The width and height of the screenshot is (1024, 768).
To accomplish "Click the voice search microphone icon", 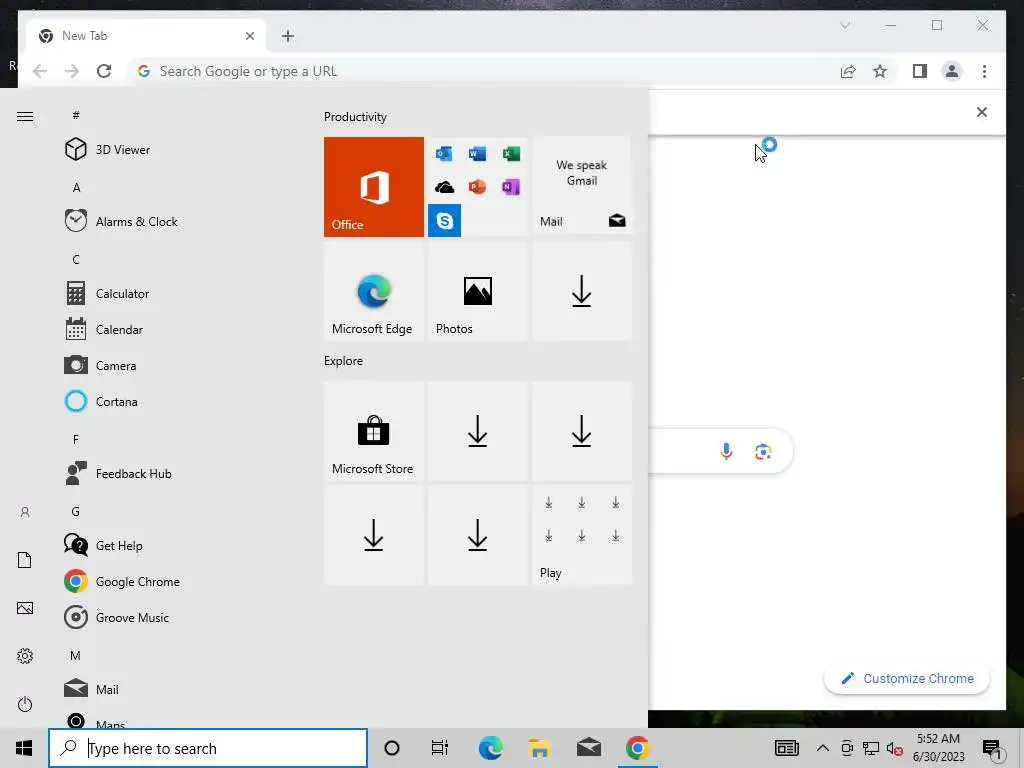I will coord(726,451).
